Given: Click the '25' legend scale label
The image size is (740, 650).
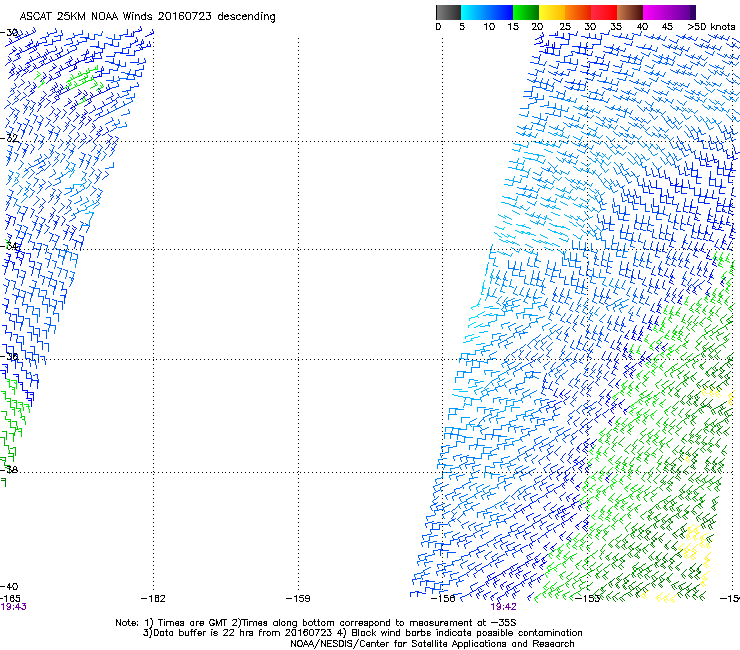Looking at the screenshot, I should click(565, 27).
